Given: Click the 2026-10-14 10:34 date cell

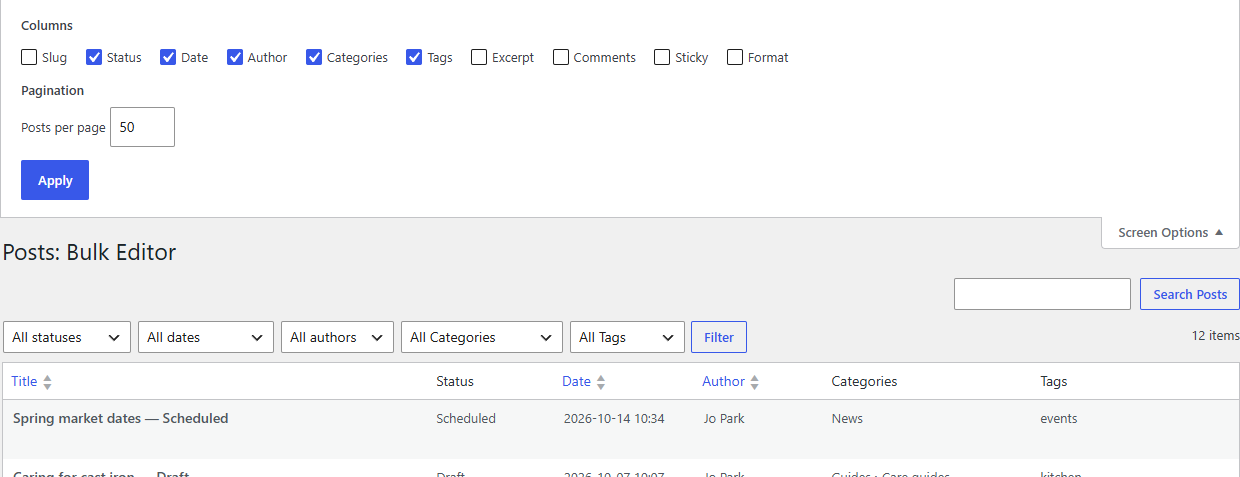Looking at the screenshot, I should point(614,418).
